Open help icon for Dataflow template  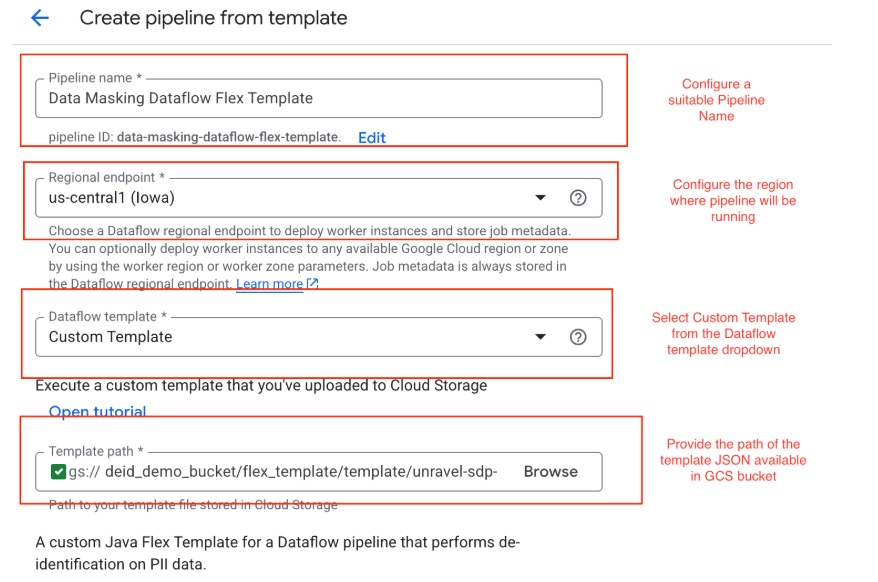click(577, 337)
